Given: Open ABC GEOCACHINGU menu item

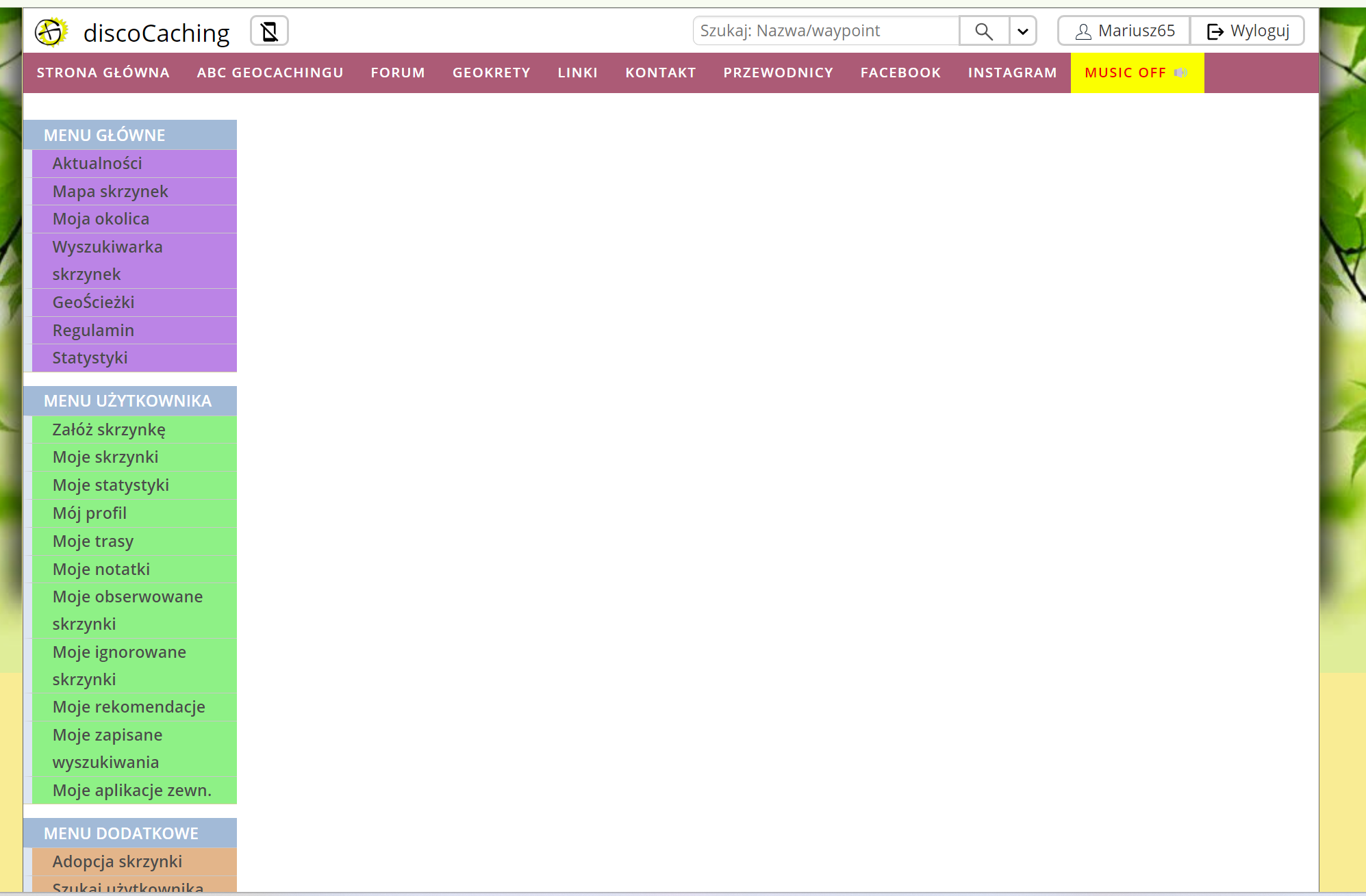Looking at the screenshot, I should pos(270,73).
